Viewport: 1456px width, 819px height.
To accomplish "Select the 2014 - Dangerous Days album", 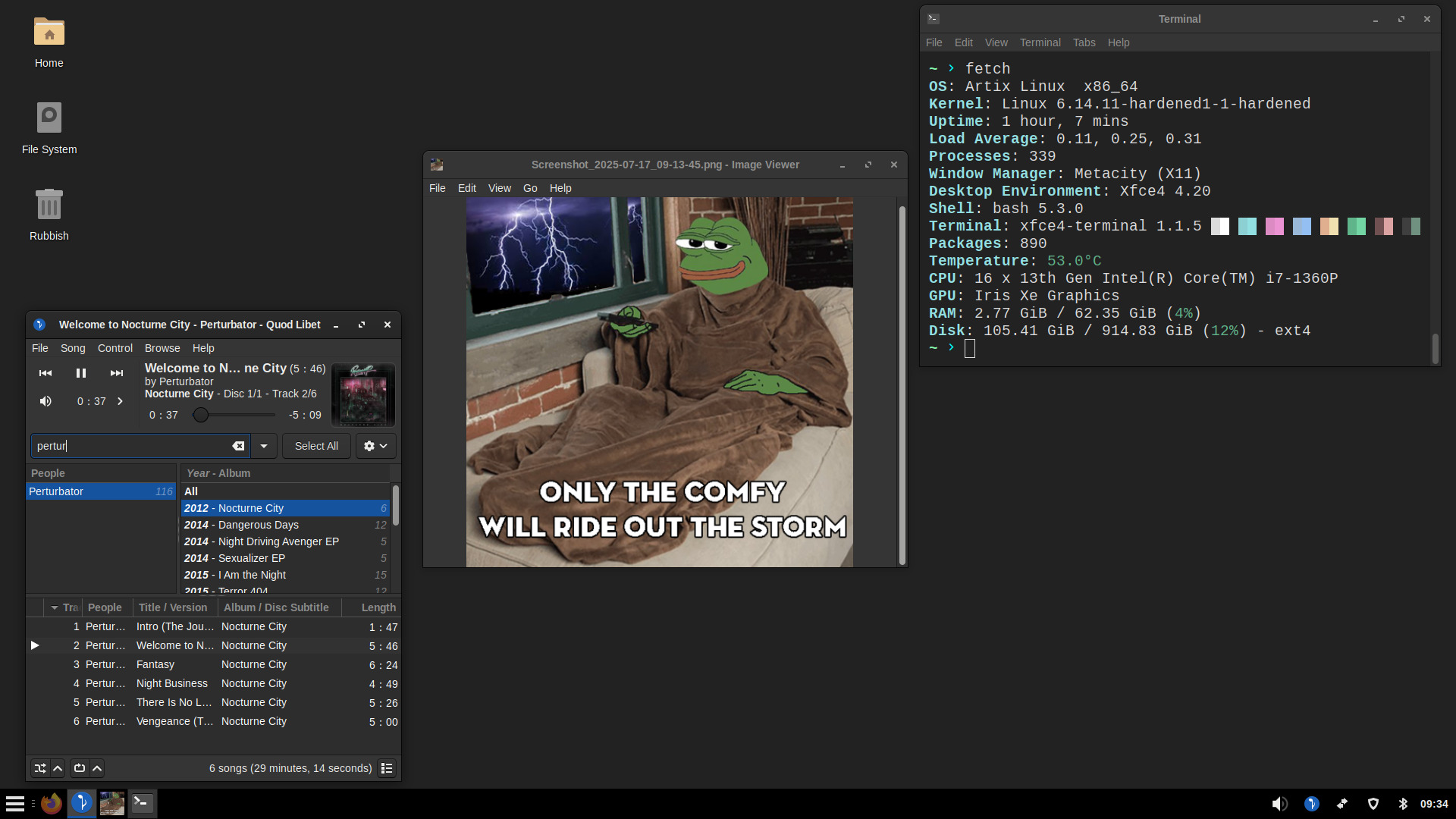I will [x=285, y=525].
